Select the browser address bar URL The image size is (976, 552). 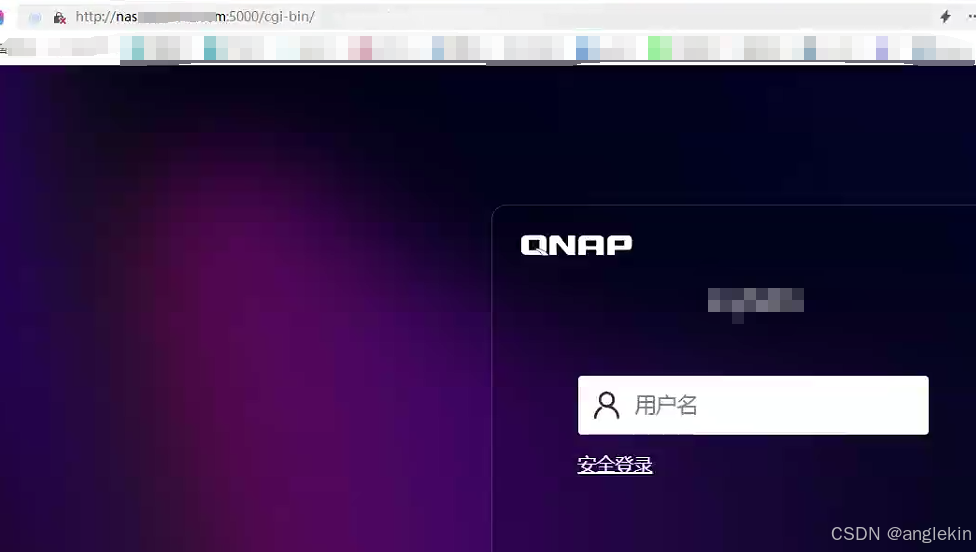click(x=195, y=17)
